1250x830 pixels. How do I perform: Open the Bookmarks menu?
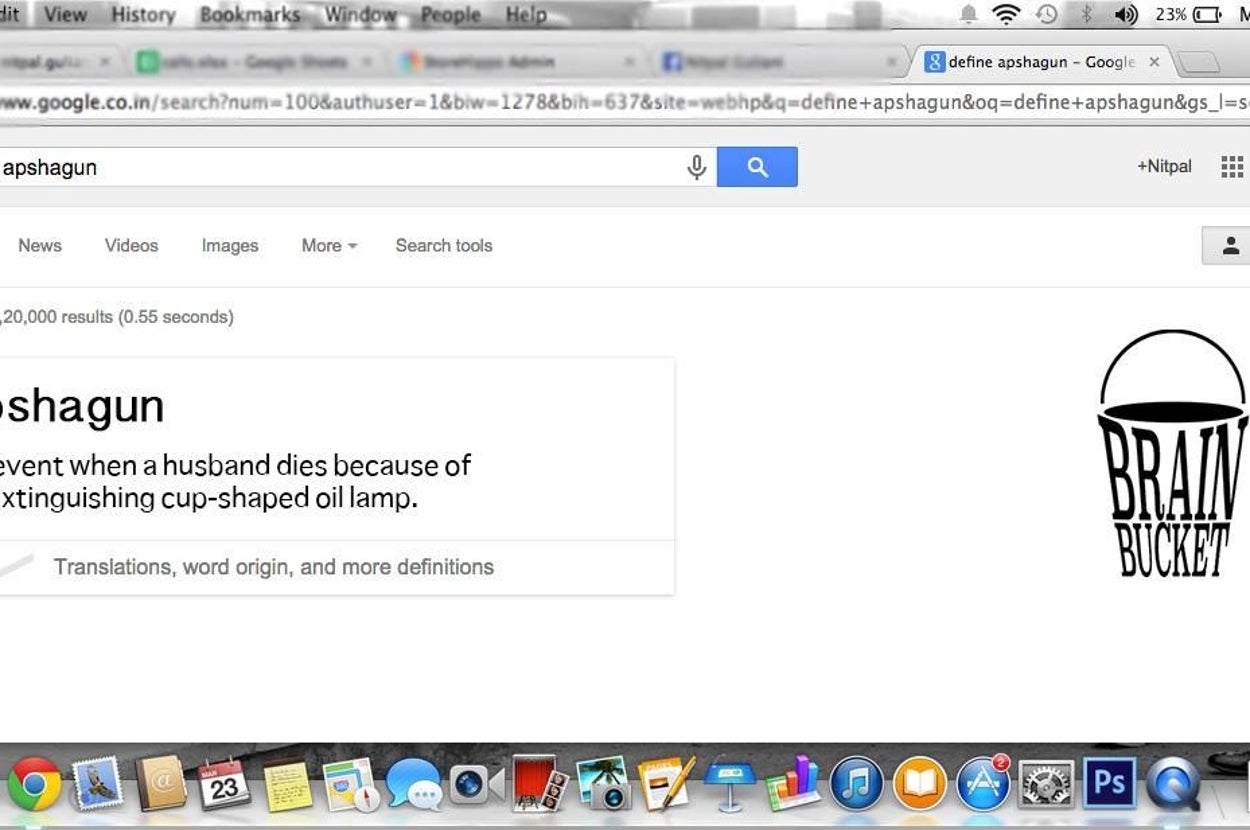(x=250, y=15)
